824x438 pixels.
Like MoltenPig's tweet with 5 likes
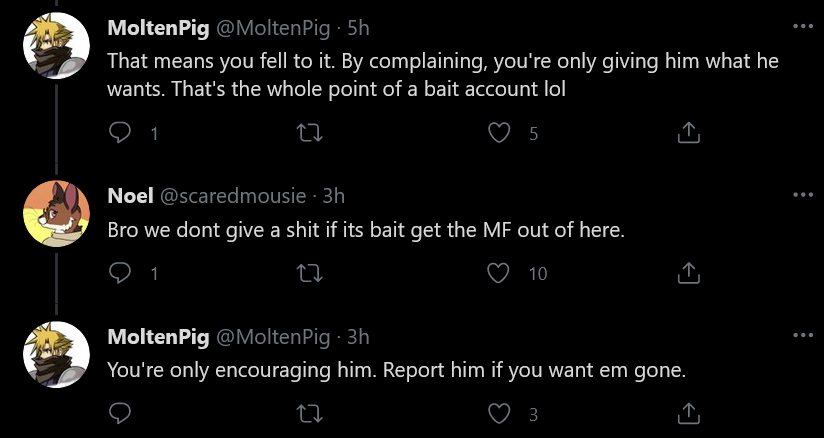click(499, 133)
